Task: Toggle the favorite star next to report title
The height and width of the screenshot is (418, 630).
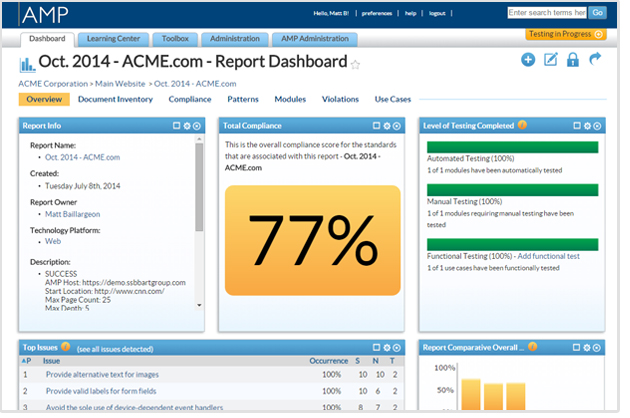Action: click(355, 65)
